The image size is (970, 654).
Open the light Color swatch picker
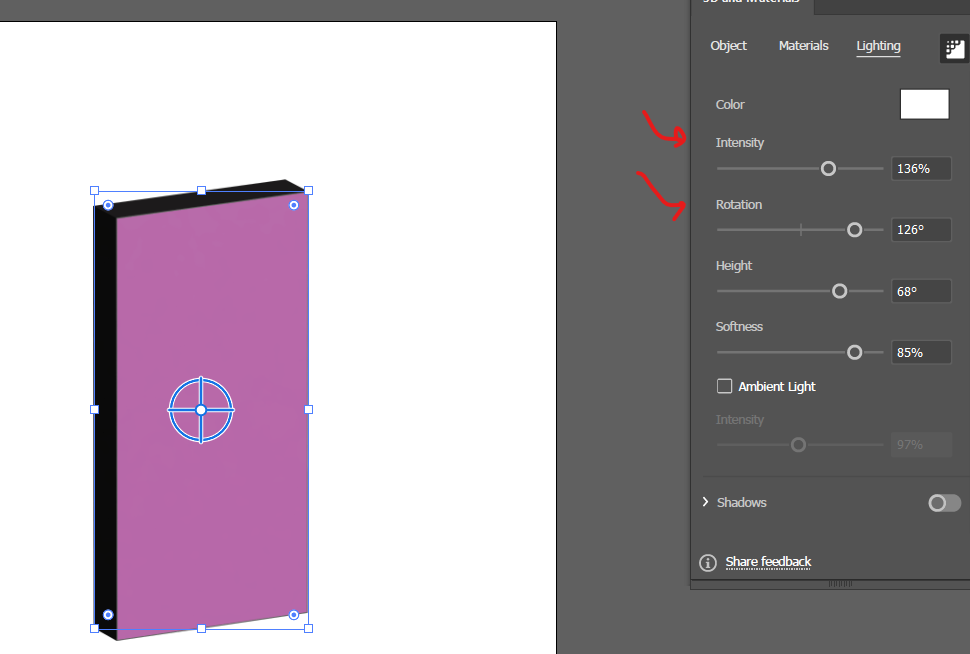point(923,104)
